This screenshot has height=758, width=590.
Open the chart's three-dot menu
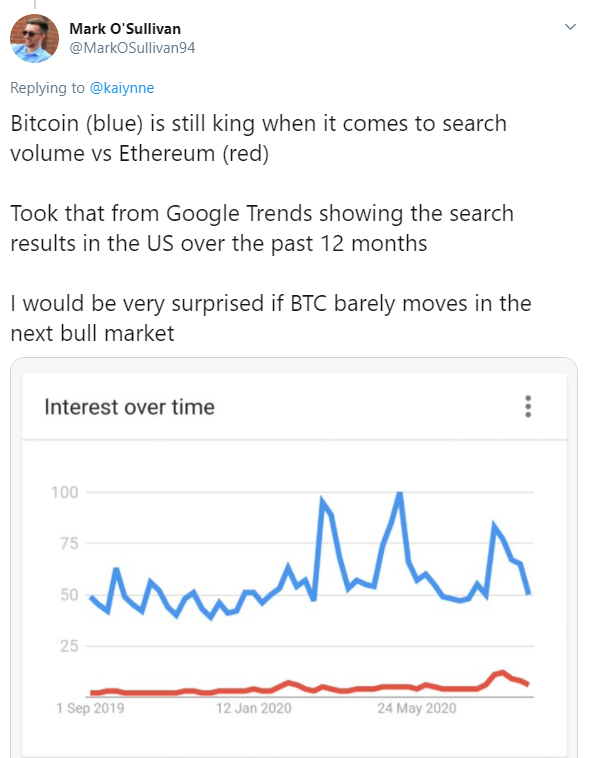(528, 406)
